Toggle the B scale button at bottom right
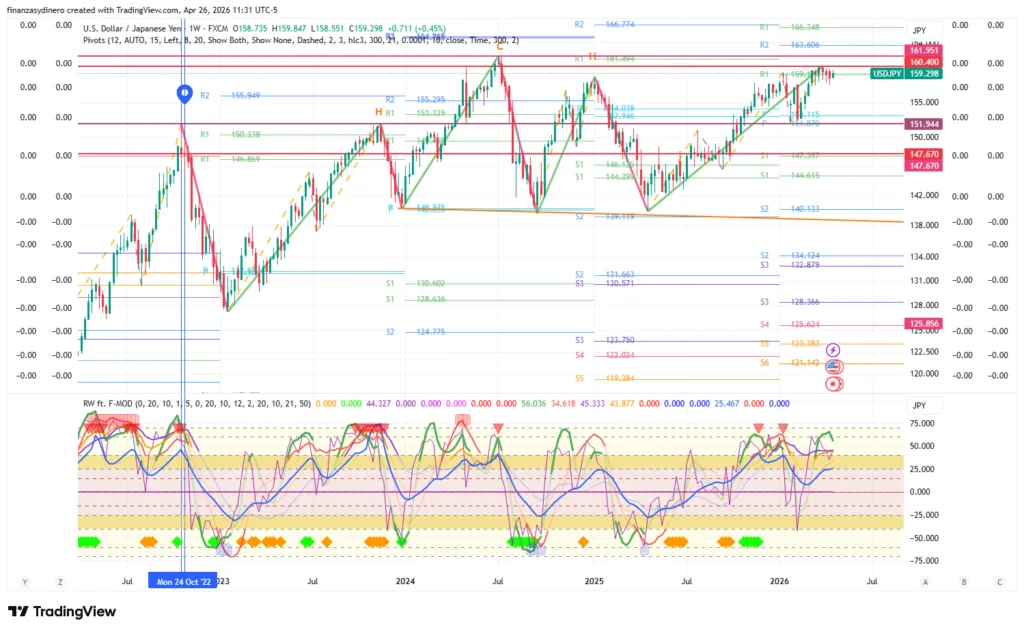The image size is (1024, 632). tap(962, 580)
